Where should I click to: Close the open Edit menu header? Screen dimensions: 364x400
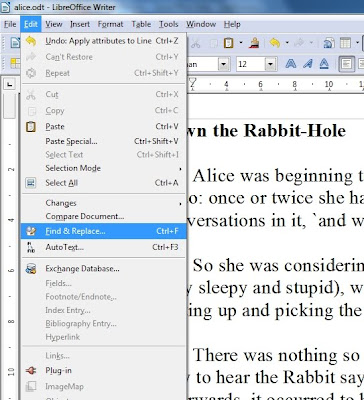coord(31,24)
